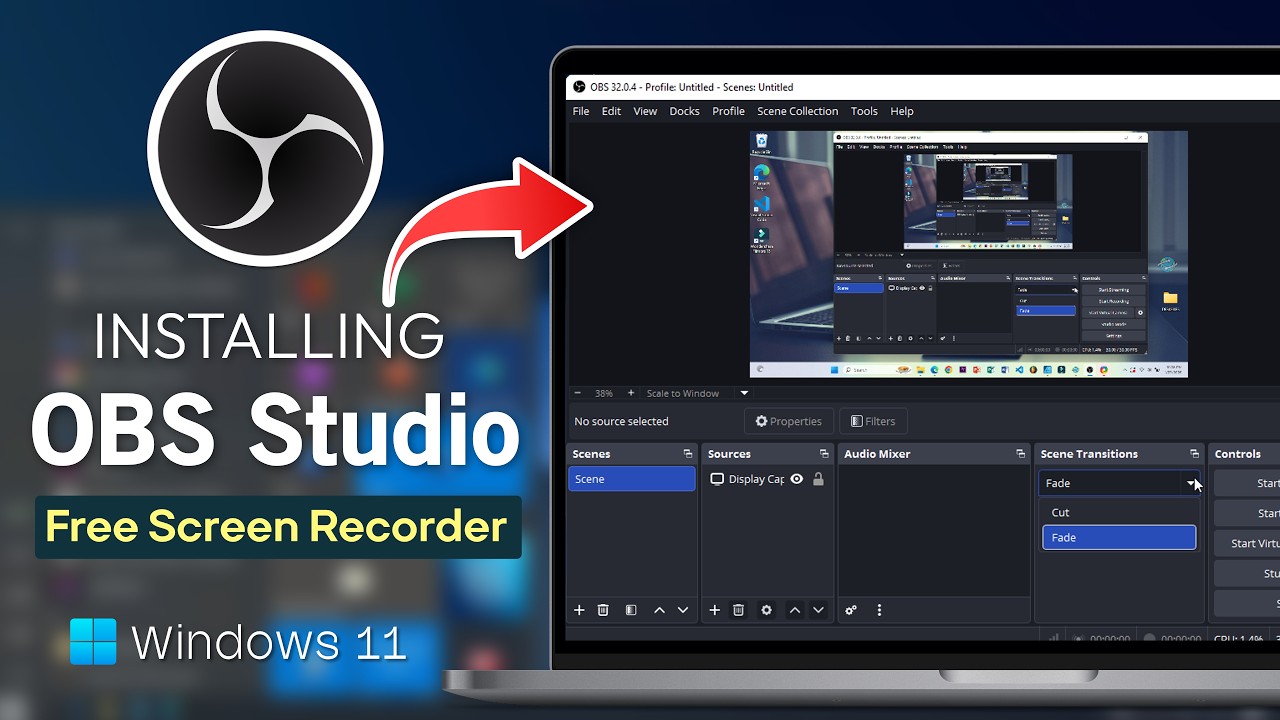Click the Start Virtual Camera button
Image resolution: width=1280 pixels, height=720 pixels.
point(1247,543)
